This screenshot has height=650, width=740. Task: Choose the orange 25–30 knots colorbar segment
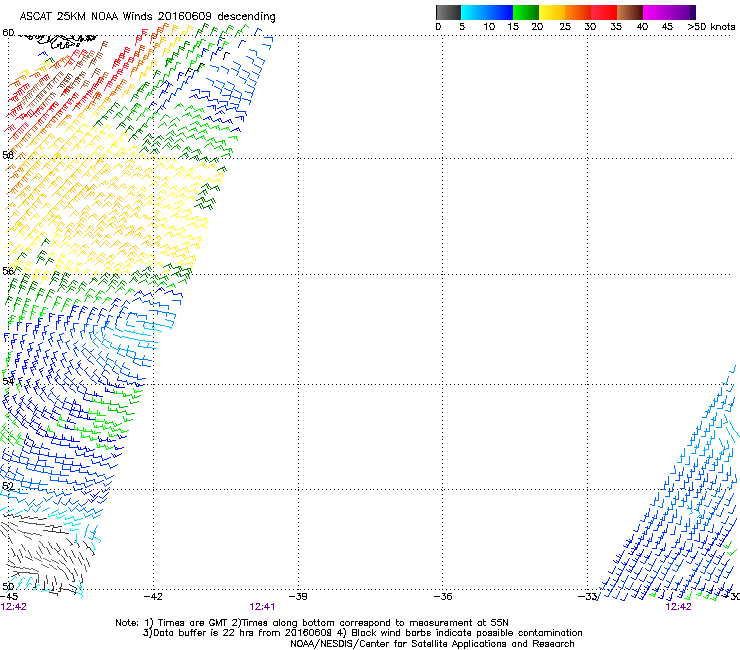[x=578, y=12]
